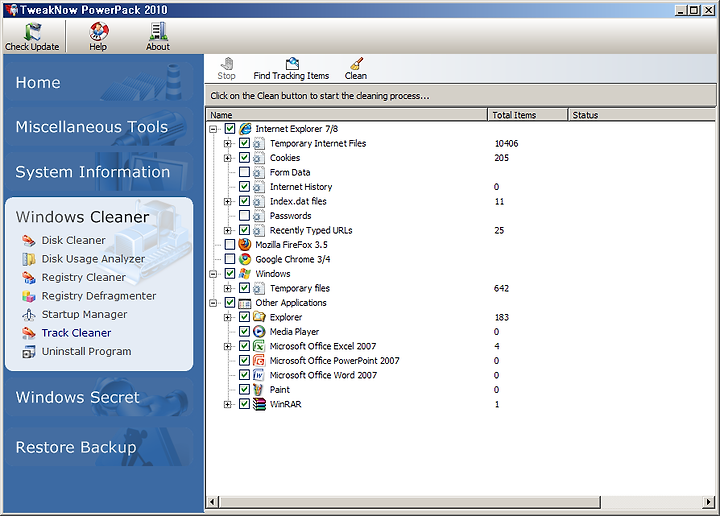Uncheck the Cookies checkbox
Image resolution: width=720 pixels, height=516 pixels.
tap(244, 158)
